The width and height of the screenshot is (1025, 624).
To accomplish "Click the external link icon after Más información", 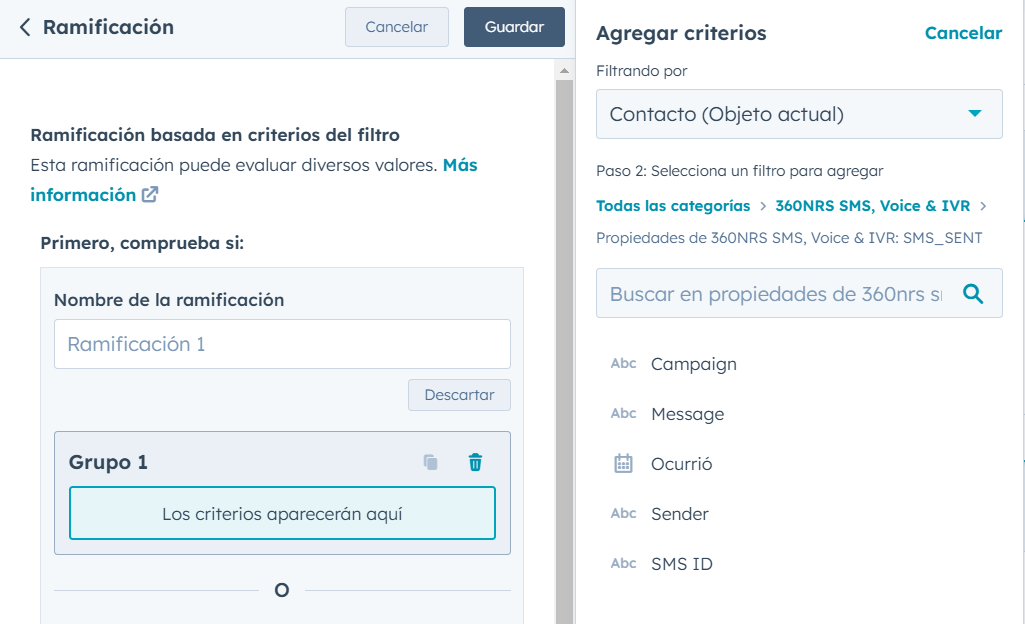I will (x=149, y=195).
